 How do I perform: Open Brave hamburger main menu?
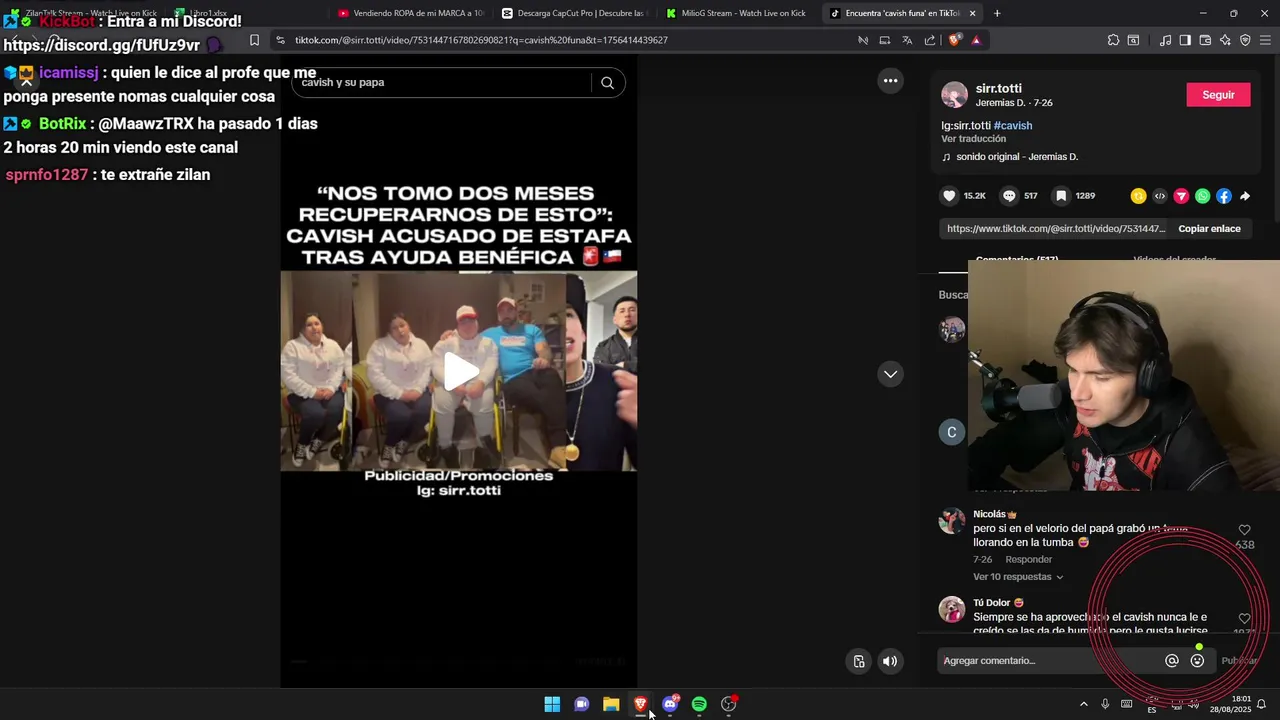tap(1266, 40)
